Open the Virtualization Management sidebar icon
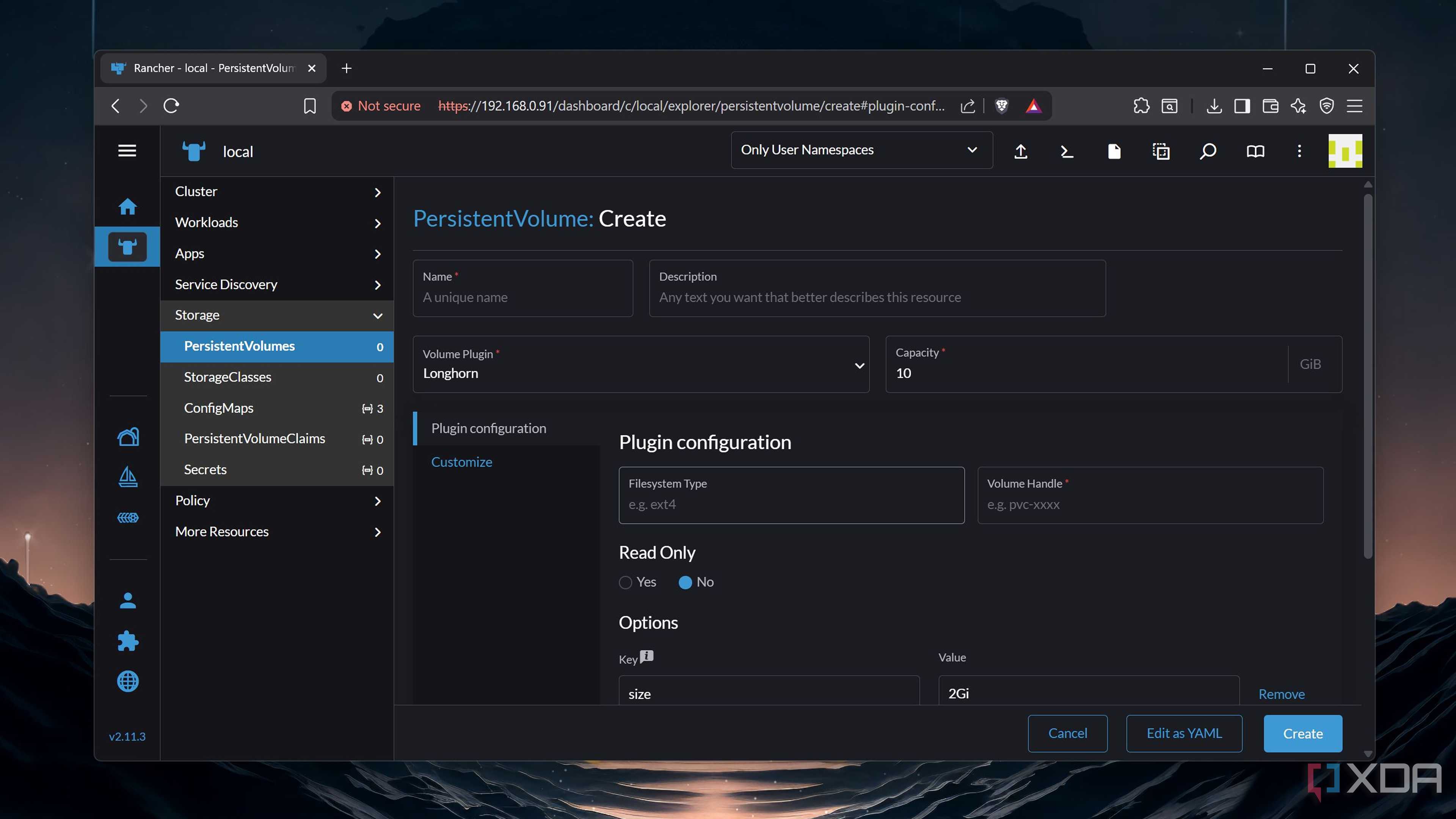Screen dimensions: 1456x819 128,518
